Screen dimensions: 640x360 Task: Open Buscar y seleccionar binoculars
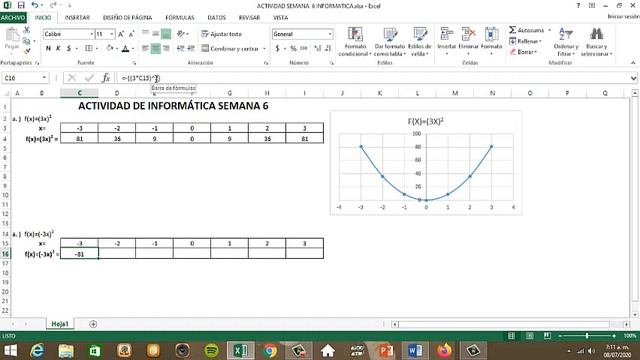pyautogui.click(x=596, y=34)
